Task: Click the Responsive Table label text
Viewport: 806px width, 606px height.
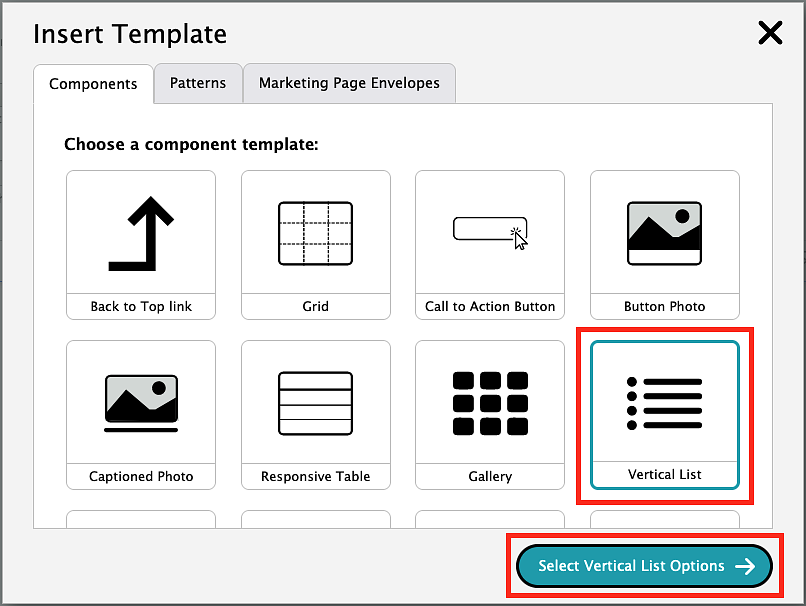Action: coord(315,476)
